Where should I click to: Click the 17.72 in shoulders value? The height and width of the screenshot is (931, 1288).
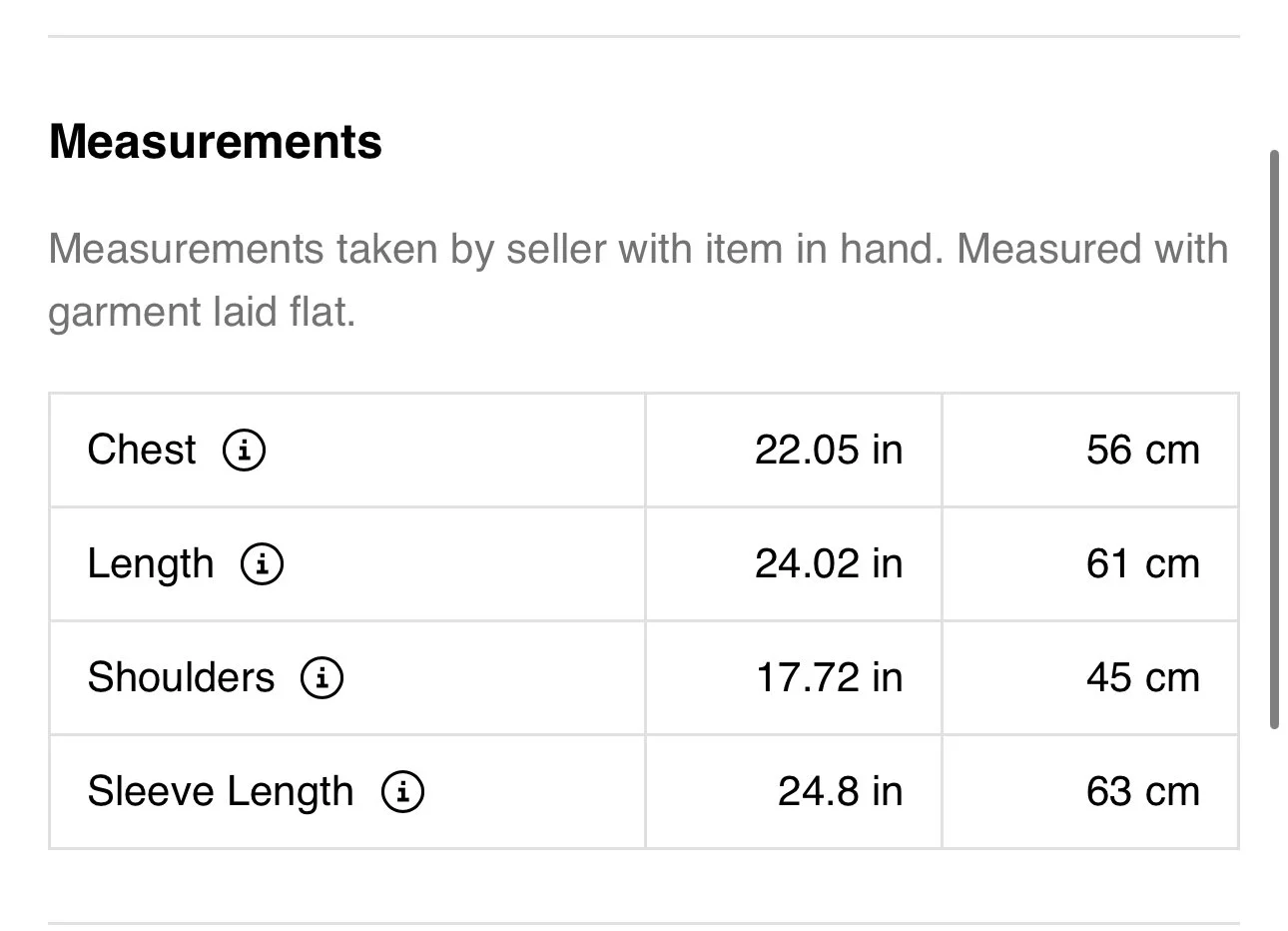[828, 677]
